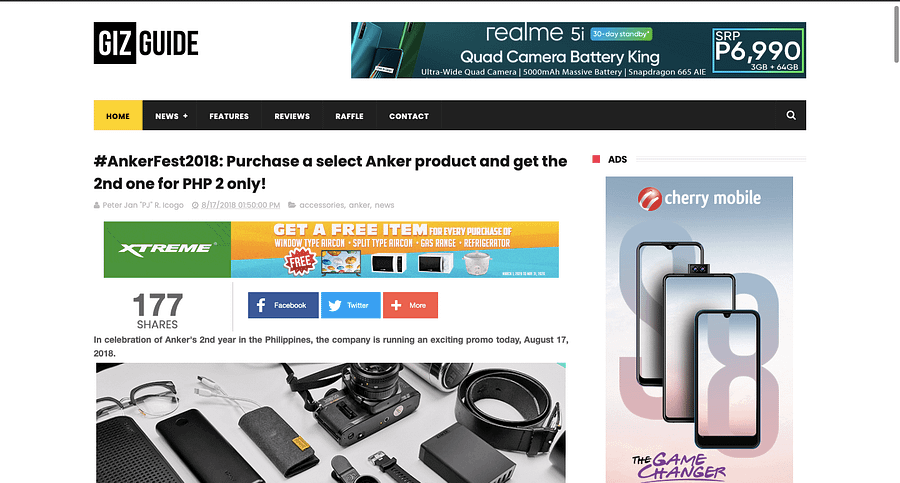The image size is (900, 483).
Task: Open the More share options button
Action: (410, 305)
